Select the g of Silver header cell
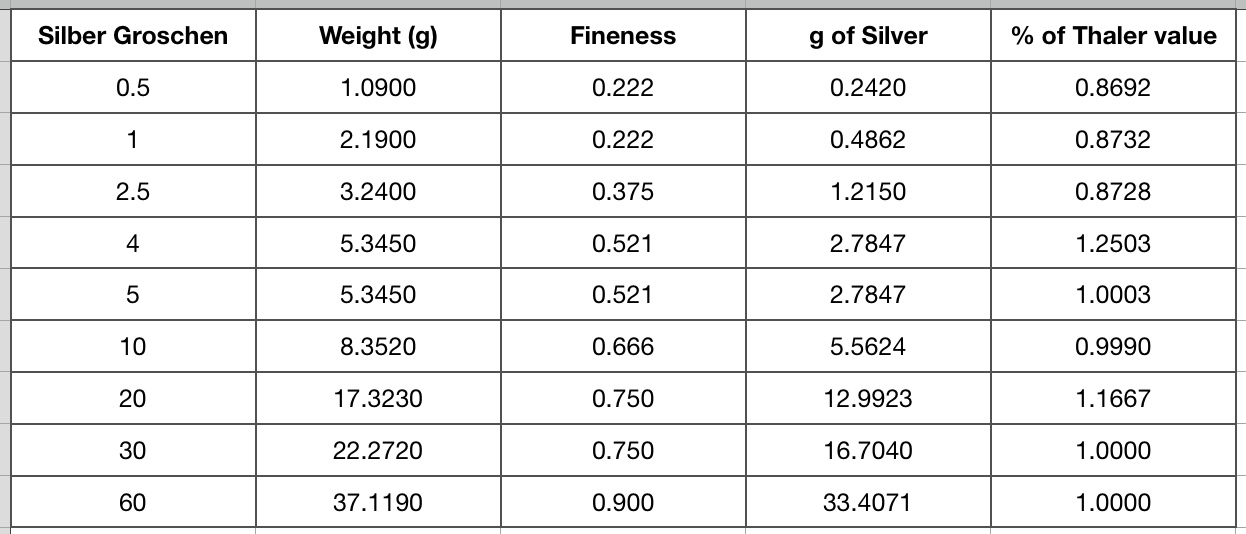The height and width of the screenshot is (534, 1246). [x=868, y=37]
